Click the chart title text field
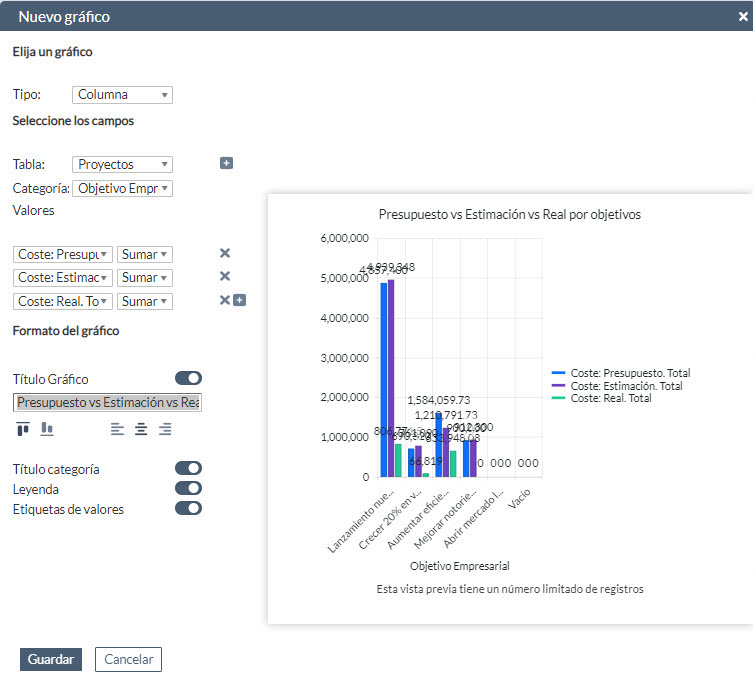The height and width of the screenshot is (688, 753). [x=107, y=402]
